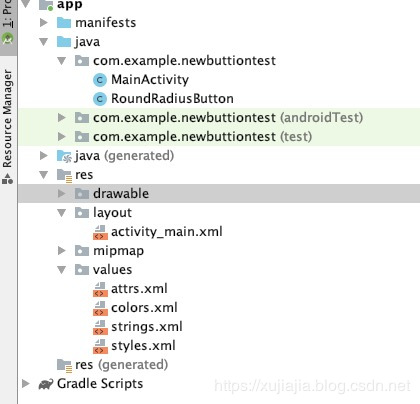Click the attrs.xml file icon

pyautogui.click(x=100, y=290)
